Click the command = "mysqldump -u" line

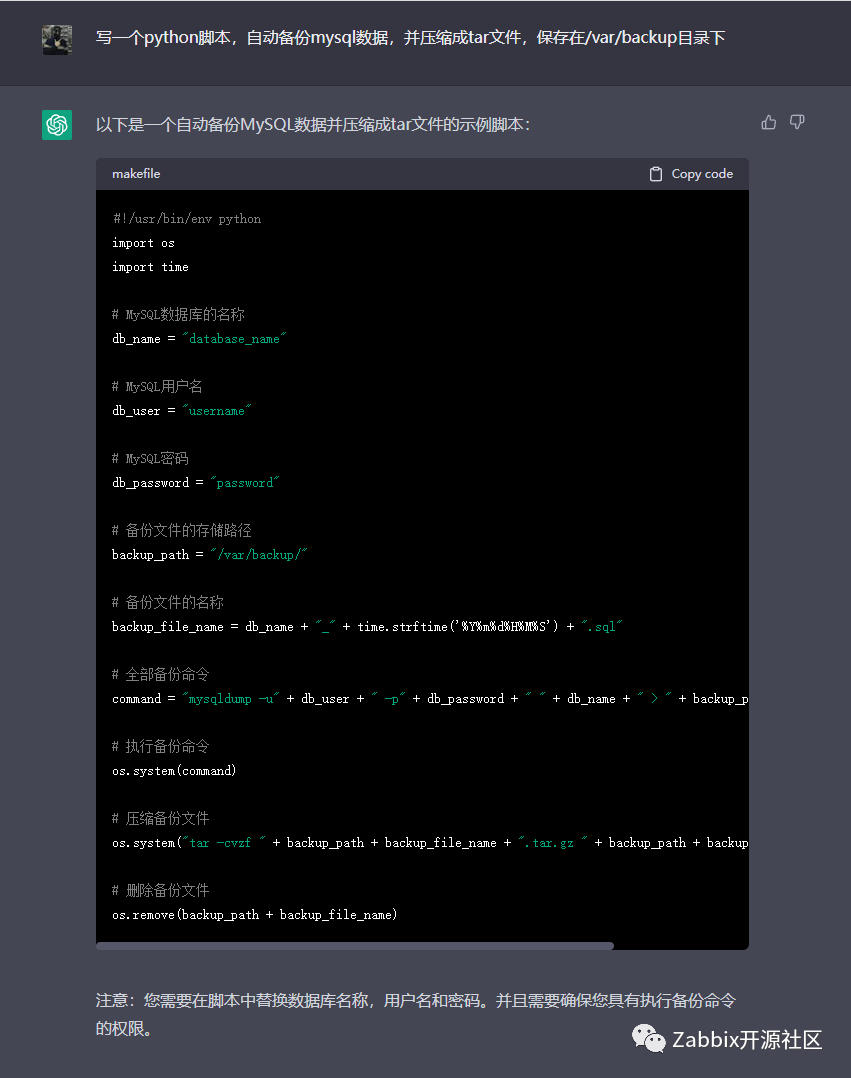(x=430, y=698)
